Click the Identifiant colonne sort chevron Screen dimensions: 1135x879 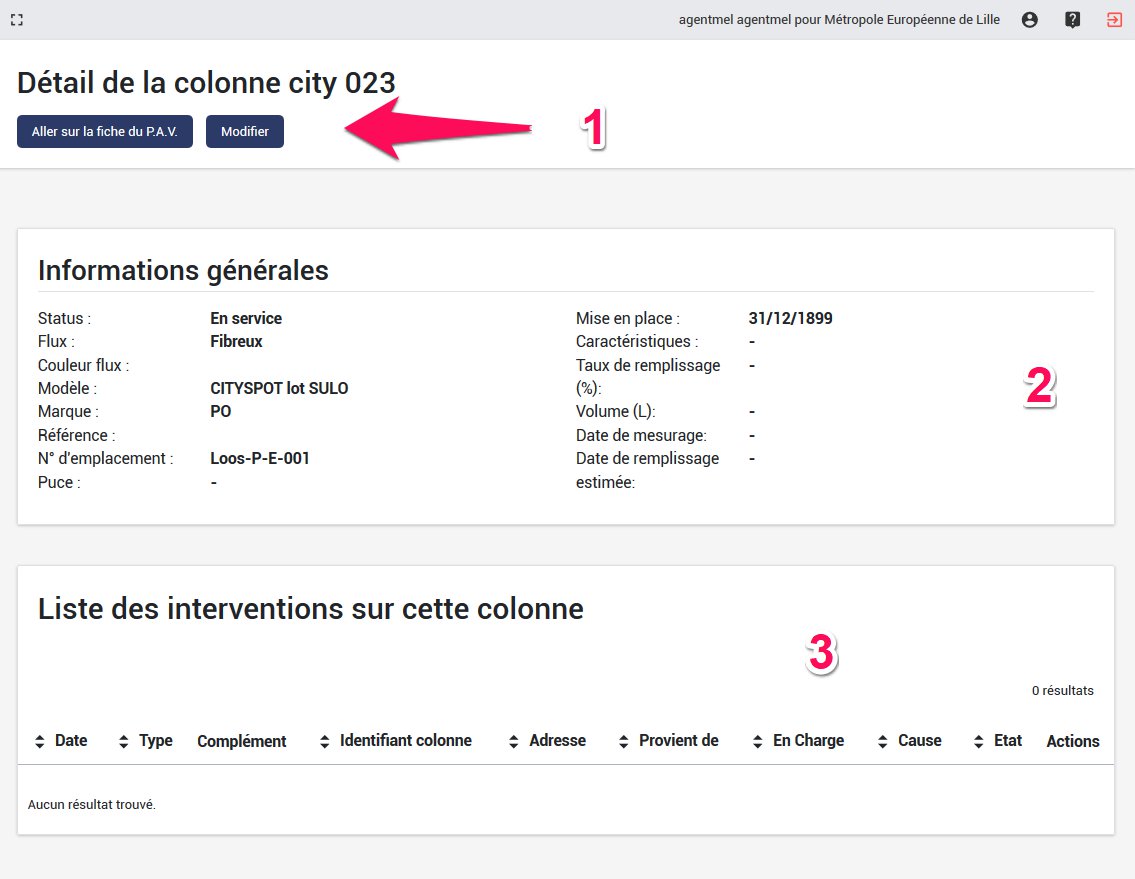[x=323, y=740]
